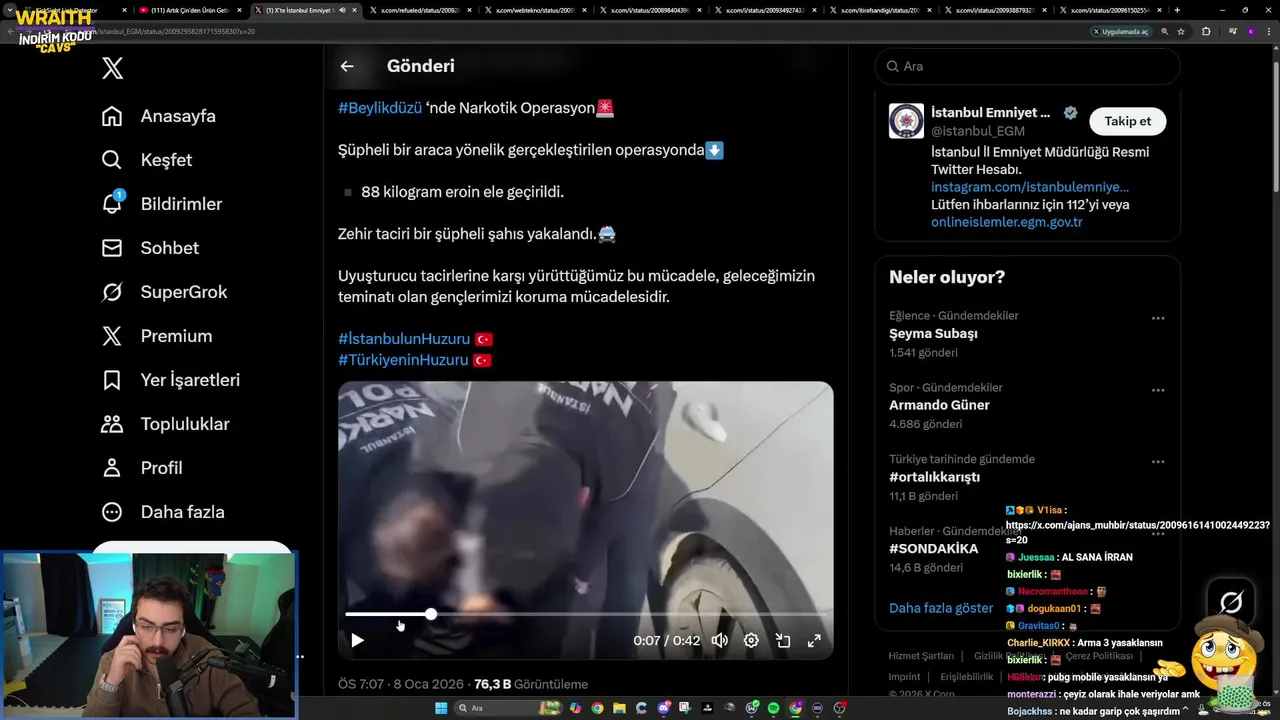Click the 76,3 B Görüntüleme count
This screenshot has height=720, width=1280.
tap(531, 685)
